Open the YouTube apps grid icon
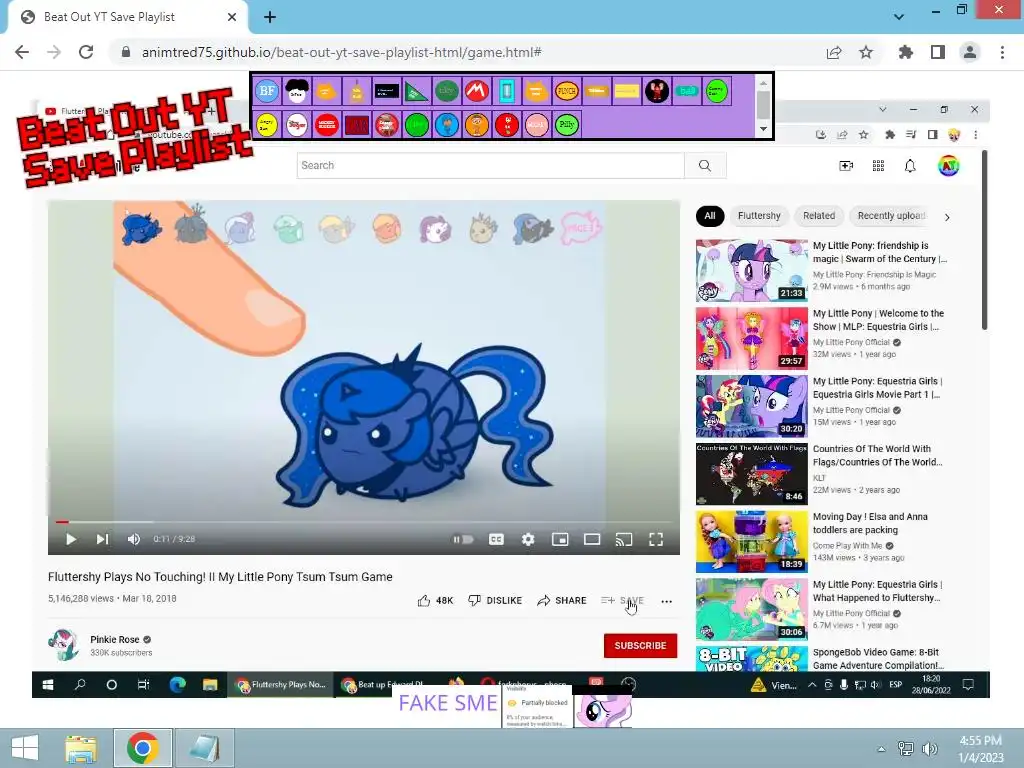 (878, 166)
